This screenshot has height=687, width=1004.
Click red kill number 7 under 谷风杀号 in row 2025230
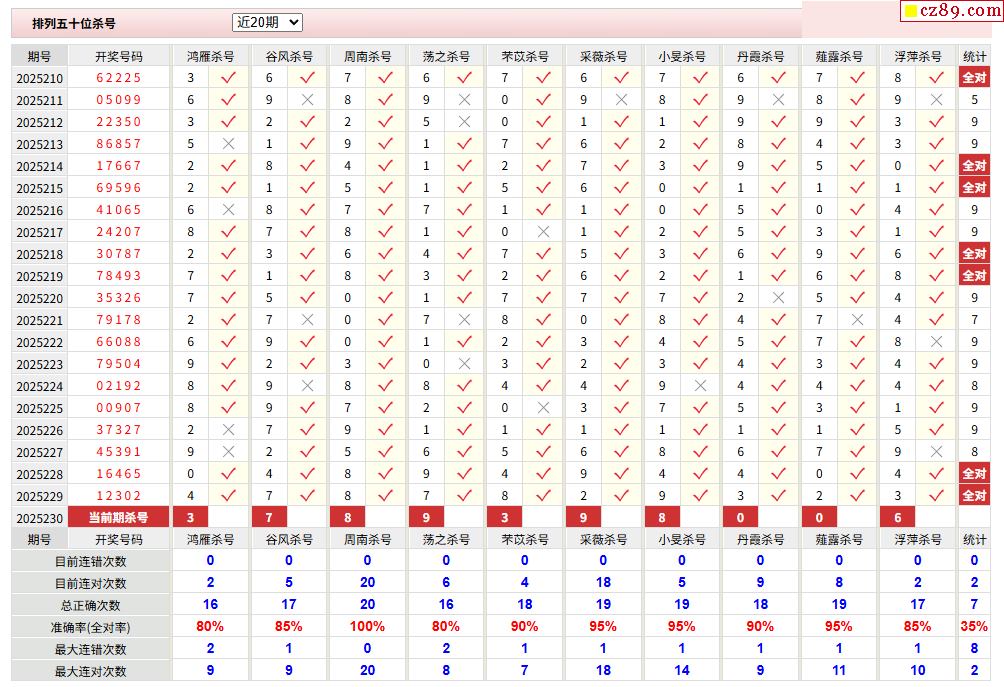click(x=269, y=517)
